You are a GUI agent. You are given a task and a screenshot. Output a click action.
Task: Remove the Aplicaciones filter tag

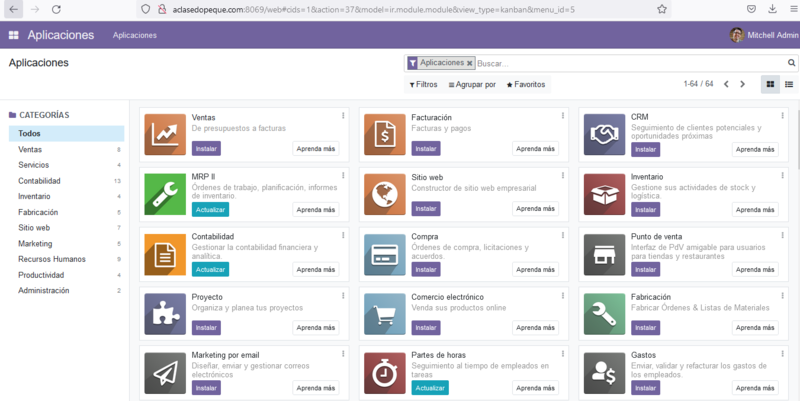click(x=469, y=63)
